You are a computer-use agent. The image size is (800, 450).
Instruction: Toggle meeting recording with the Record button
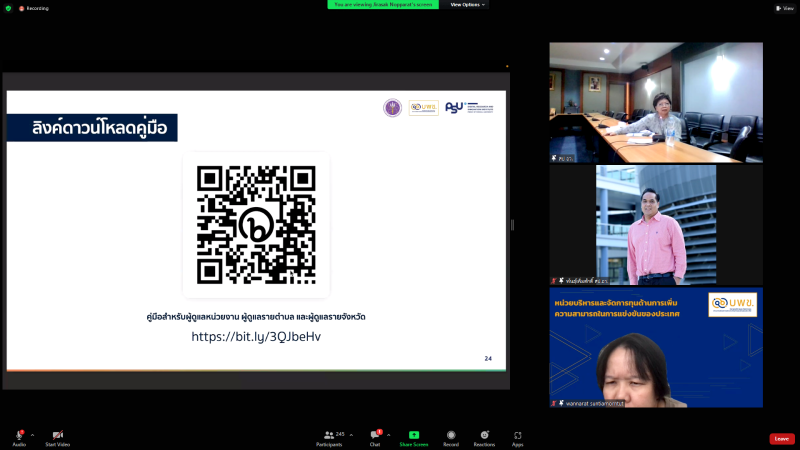tap(451, 437)
